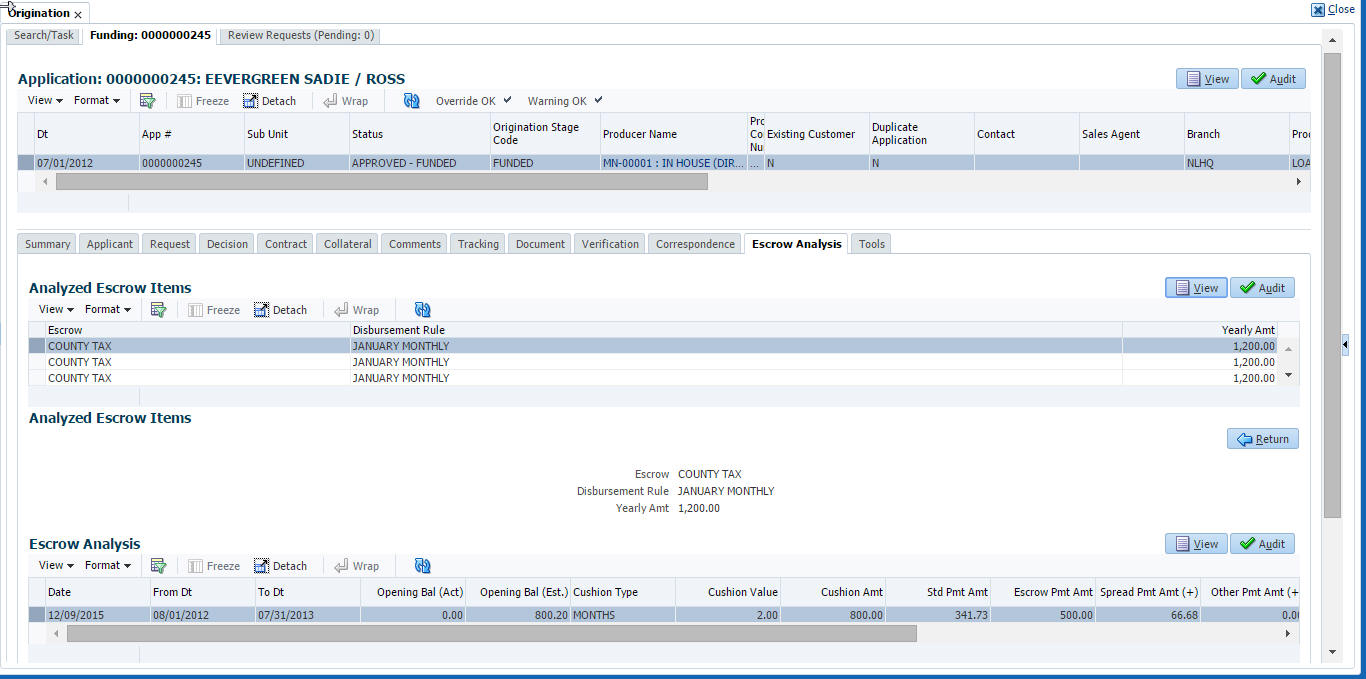Click the Return button

[x=1263, y=439]
